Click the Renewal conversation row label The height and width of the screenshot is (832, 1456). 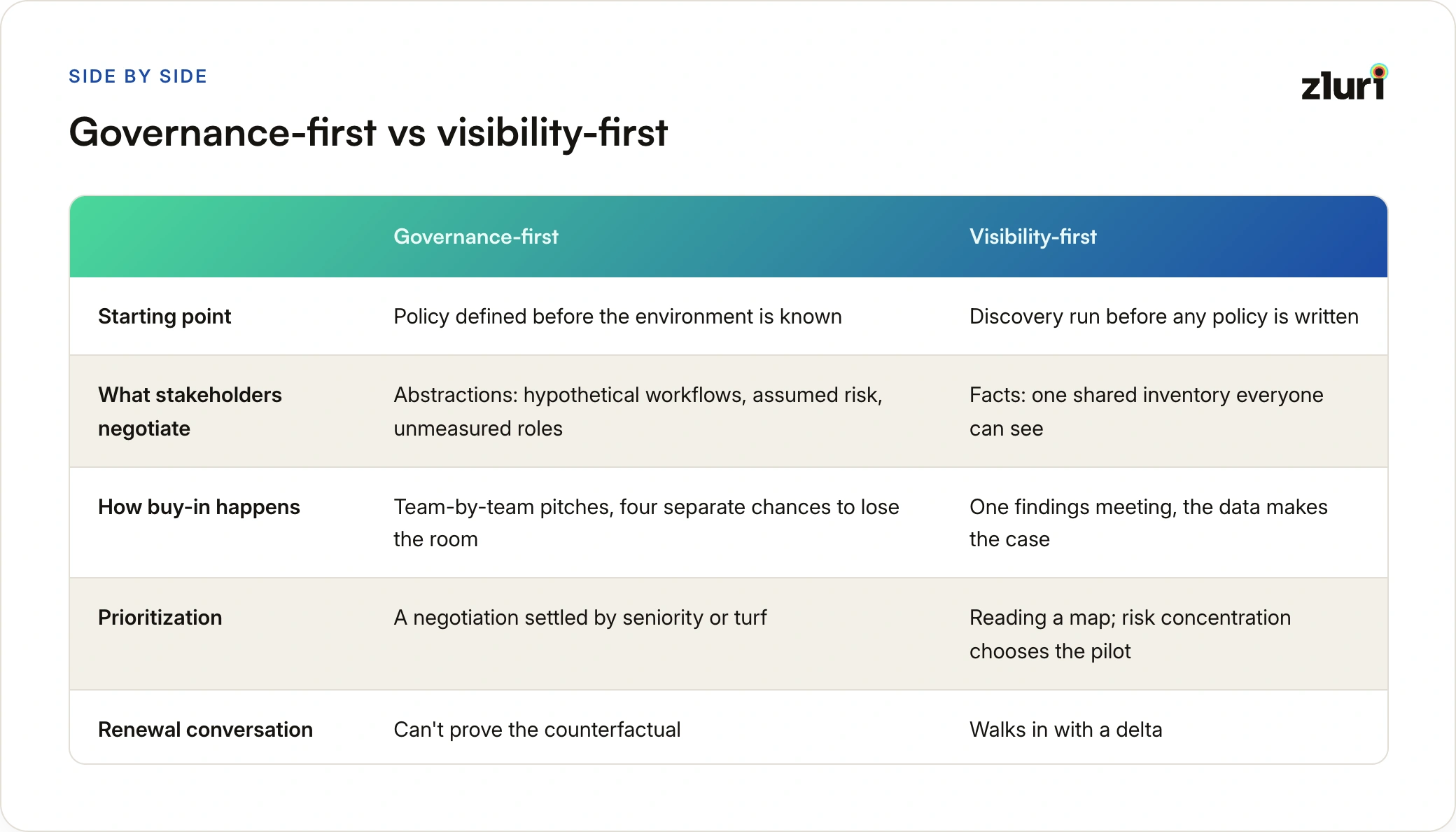pos(205,730)
